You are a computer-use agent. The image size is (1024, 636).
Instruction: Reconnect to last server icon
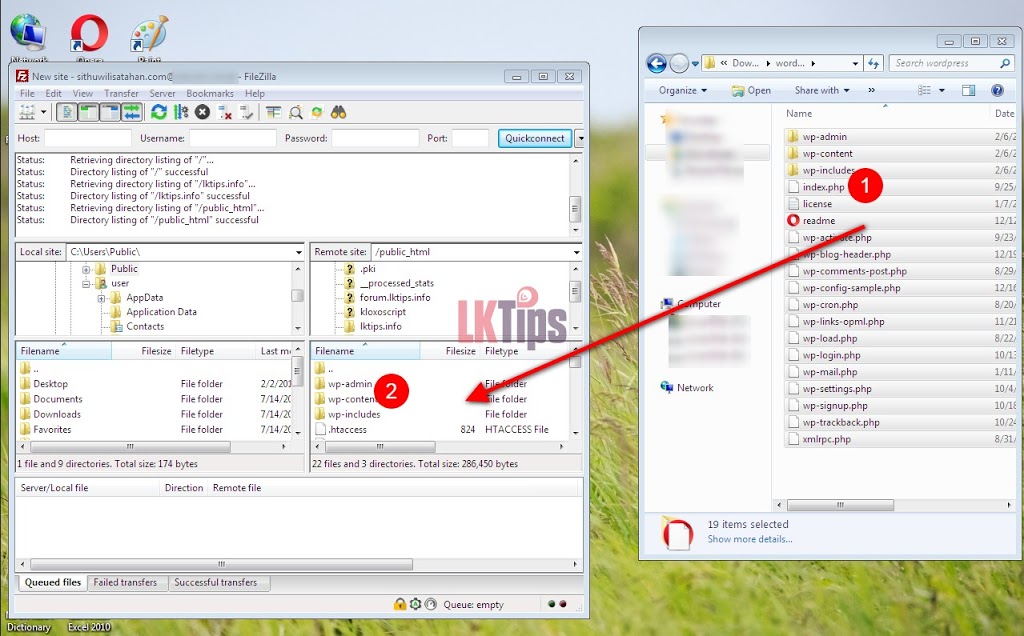(x=246, y=112)
